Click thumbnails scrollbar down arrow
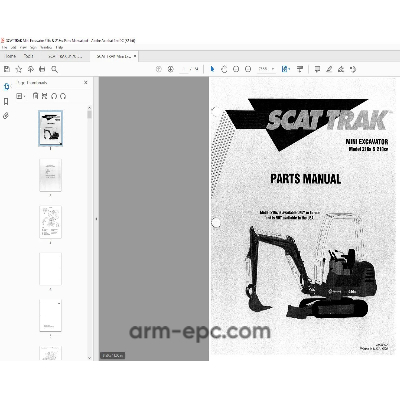The height and width of the screenshot is (400, 400). tap(89, 358)
